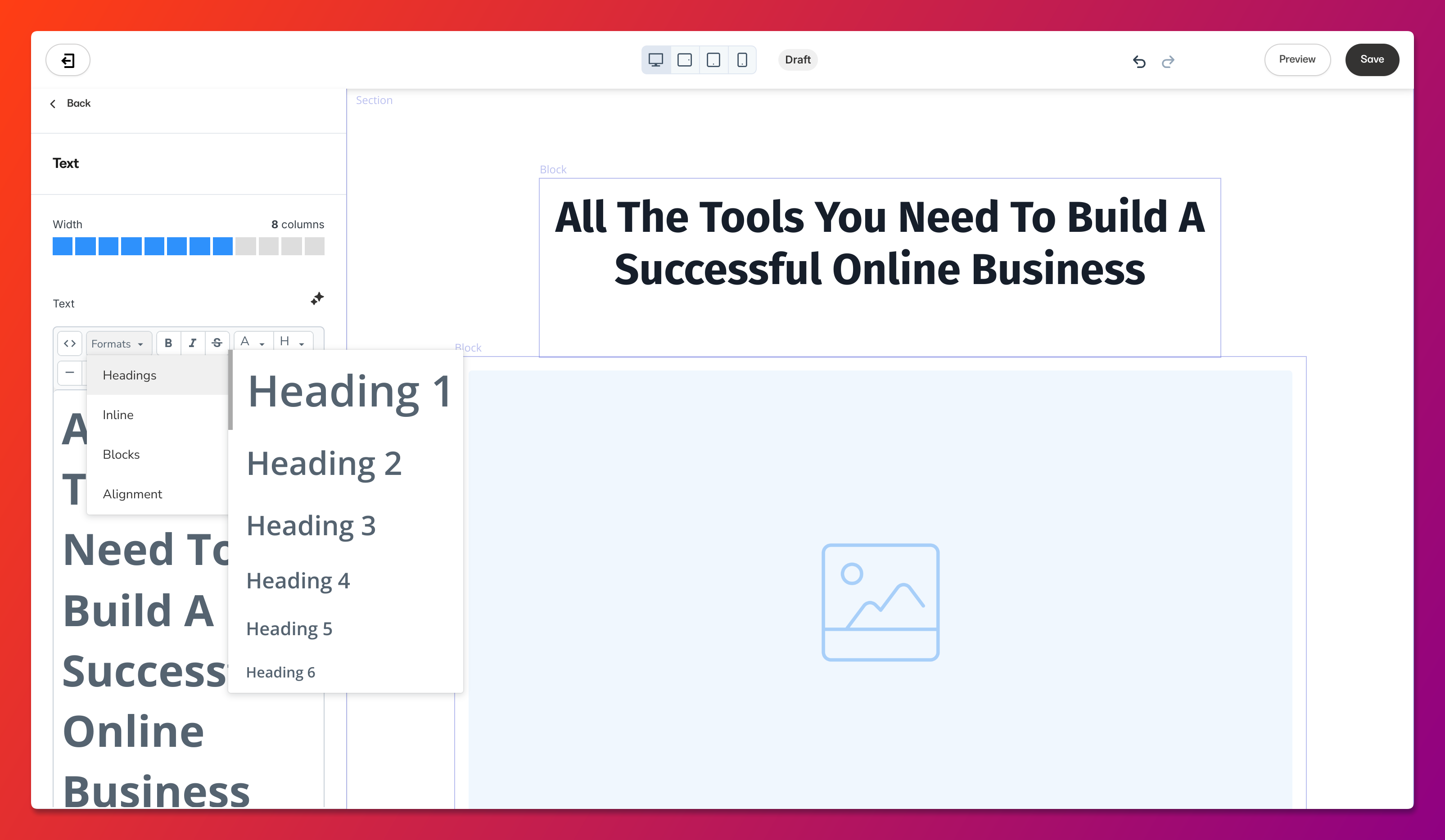Undo the last change

(1139, 61)
